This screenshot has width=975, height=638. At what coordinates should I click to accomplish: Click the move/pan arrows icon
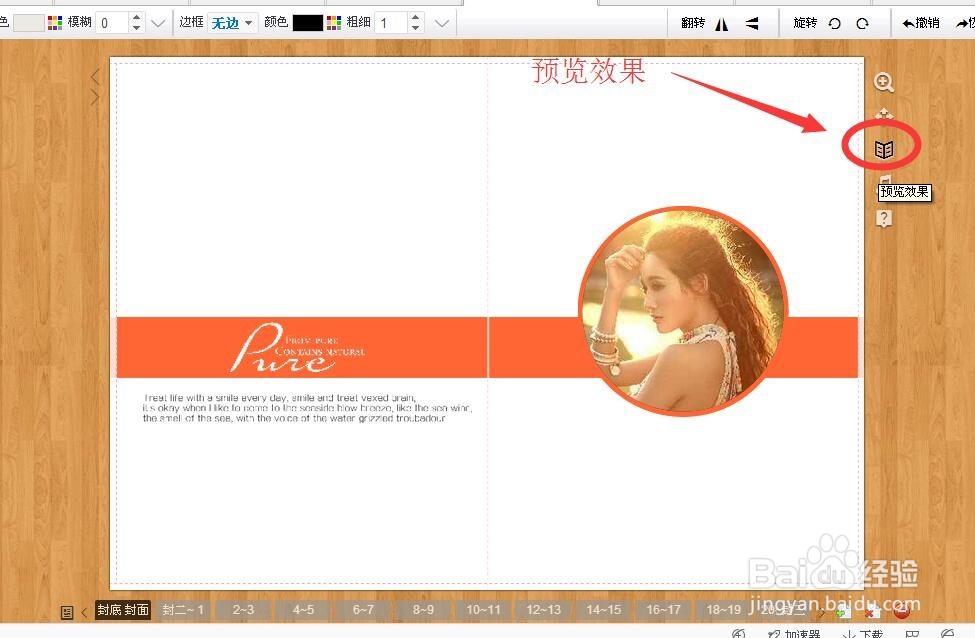[x=884, y=113]
